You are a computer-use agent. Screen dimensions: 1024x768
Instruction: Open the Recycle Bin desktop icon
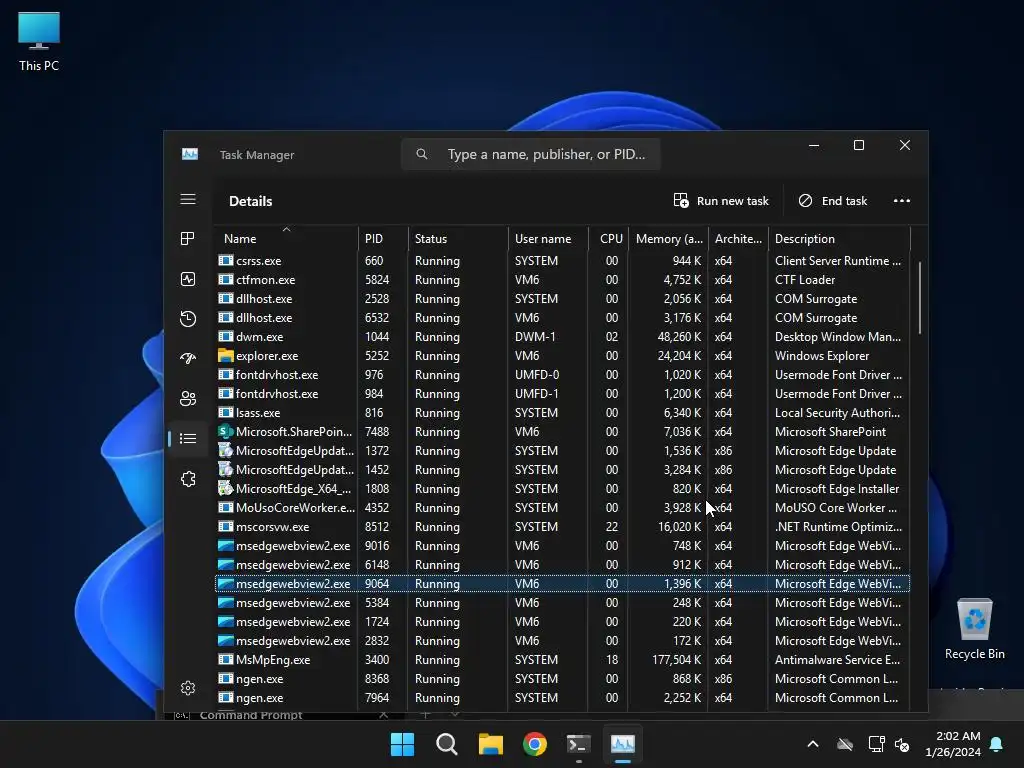pyautogui.click(x=974, y=628)
